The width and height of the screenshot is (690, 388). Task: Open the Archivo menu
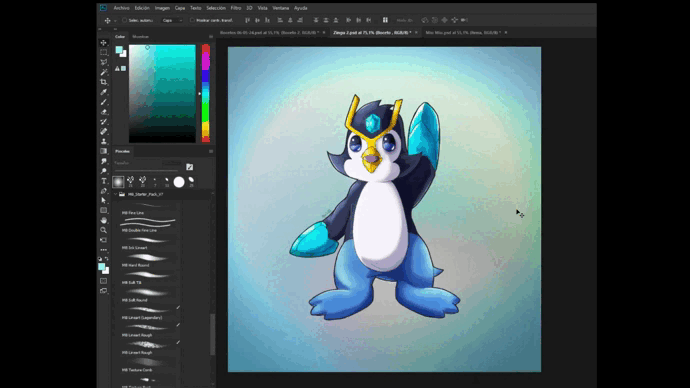121,8
